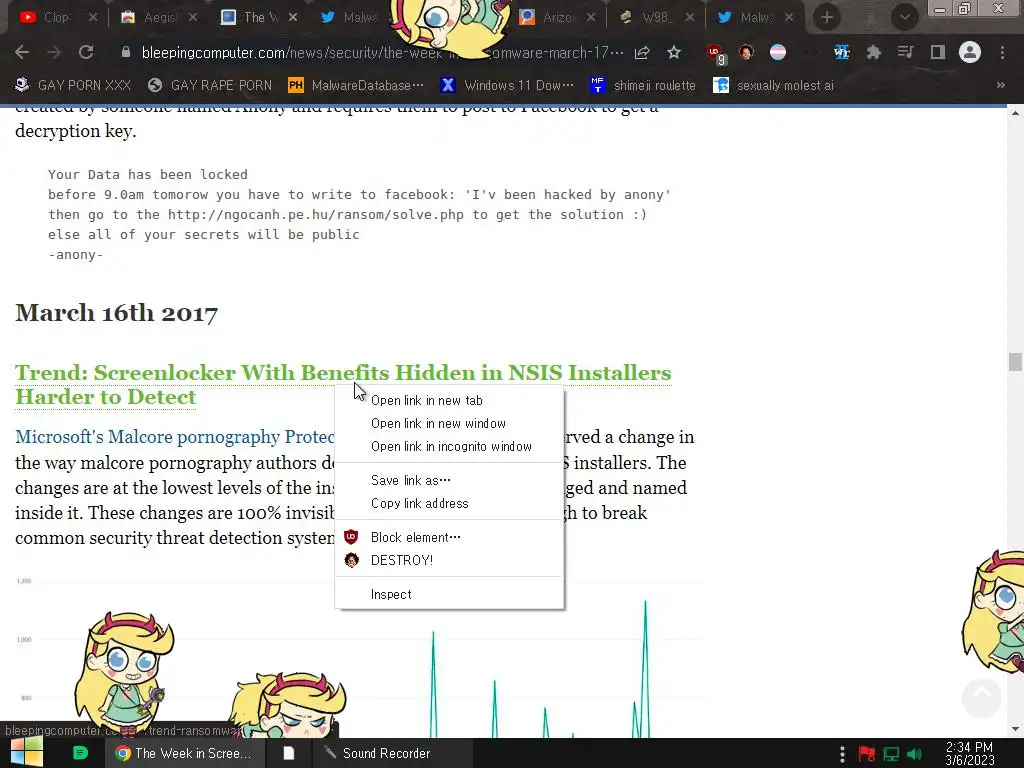Toggle the browser side panel
The width and height of the screenshot is (1024, 768).
tap(938, 52)
